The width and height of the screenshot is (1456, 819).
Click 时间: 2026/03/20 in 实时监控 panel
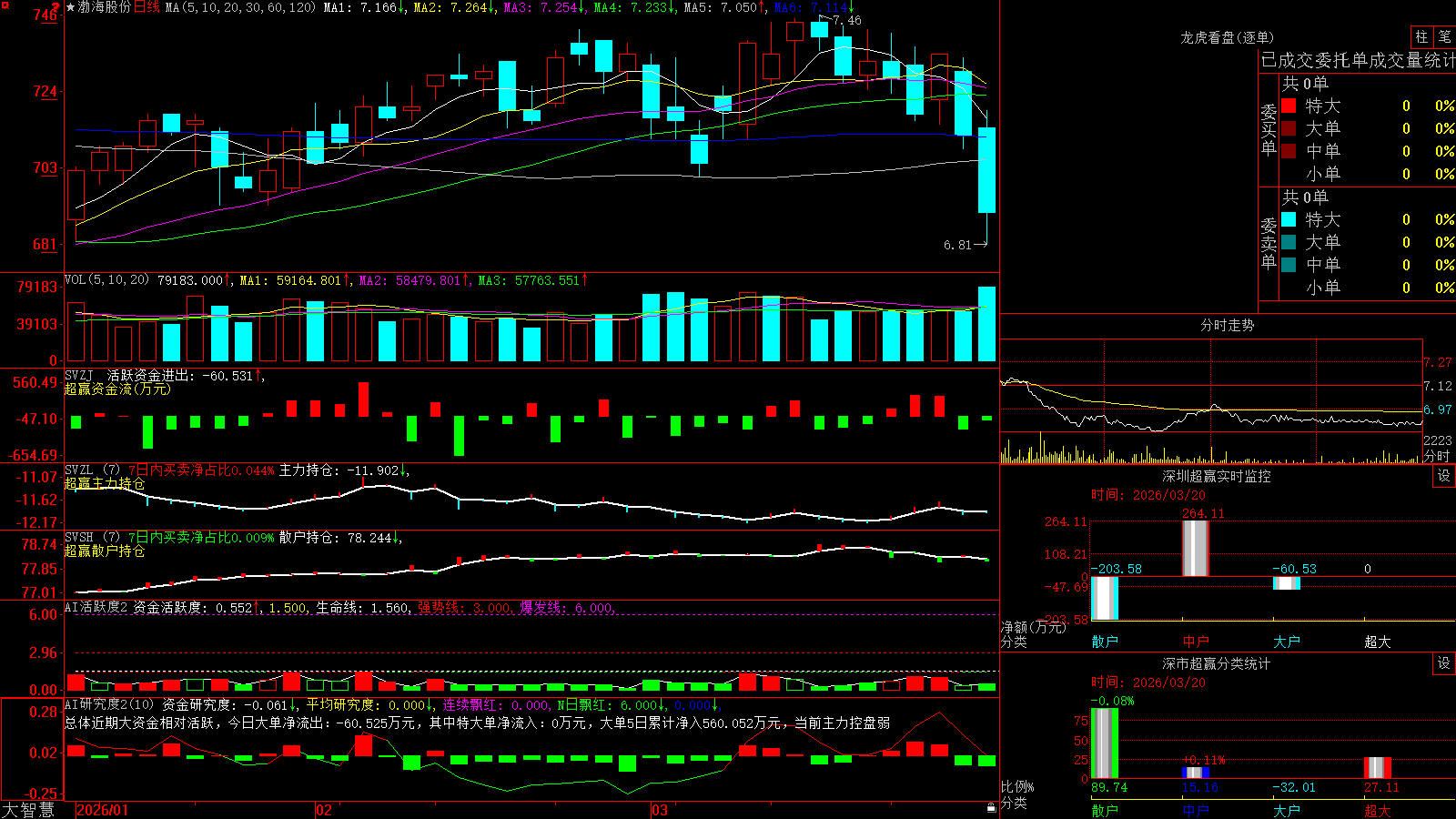(1148, 495)
